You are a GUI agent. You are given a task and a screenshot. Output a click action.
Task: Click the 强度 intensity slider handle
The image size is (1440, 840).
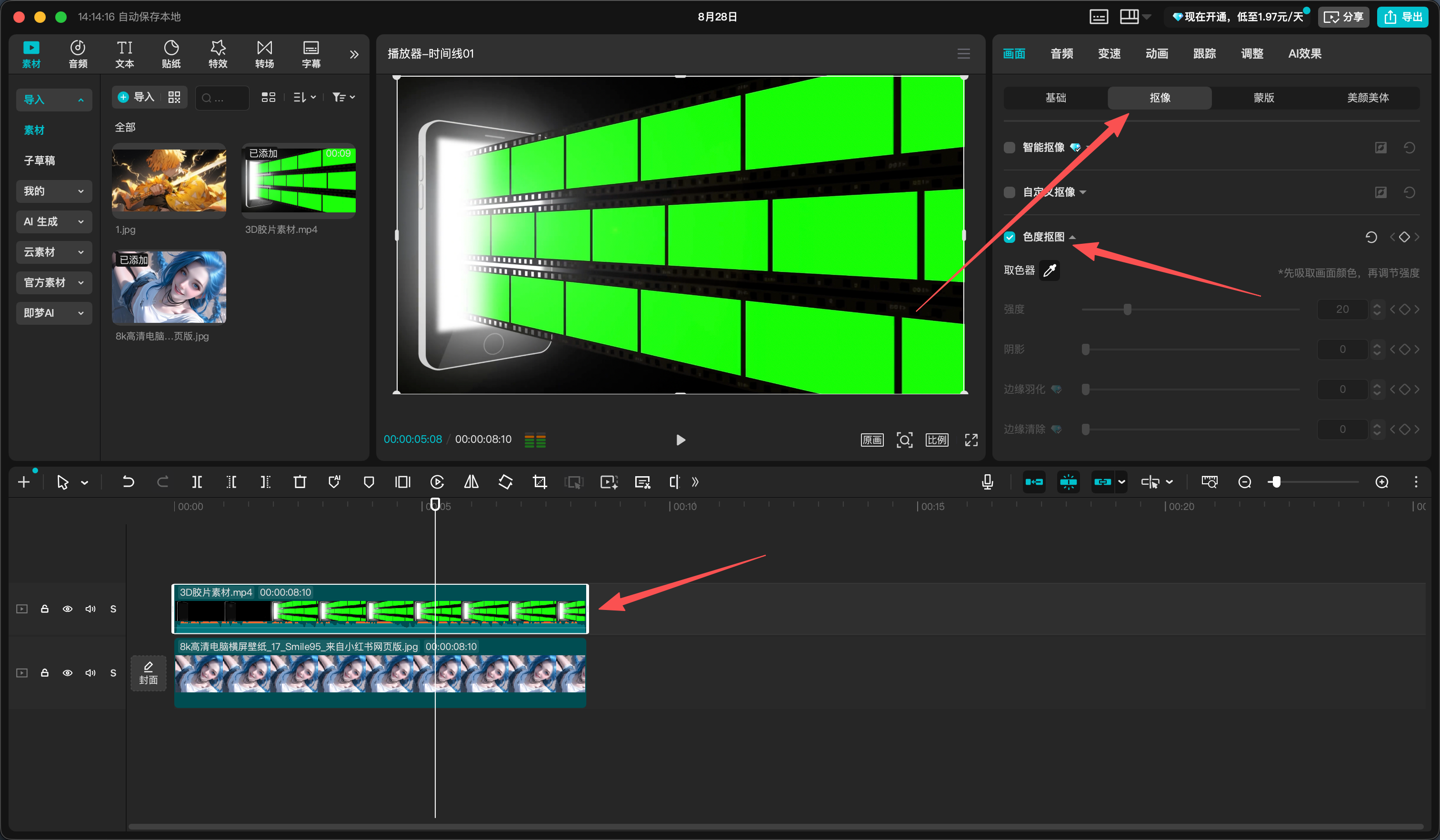1127,309
